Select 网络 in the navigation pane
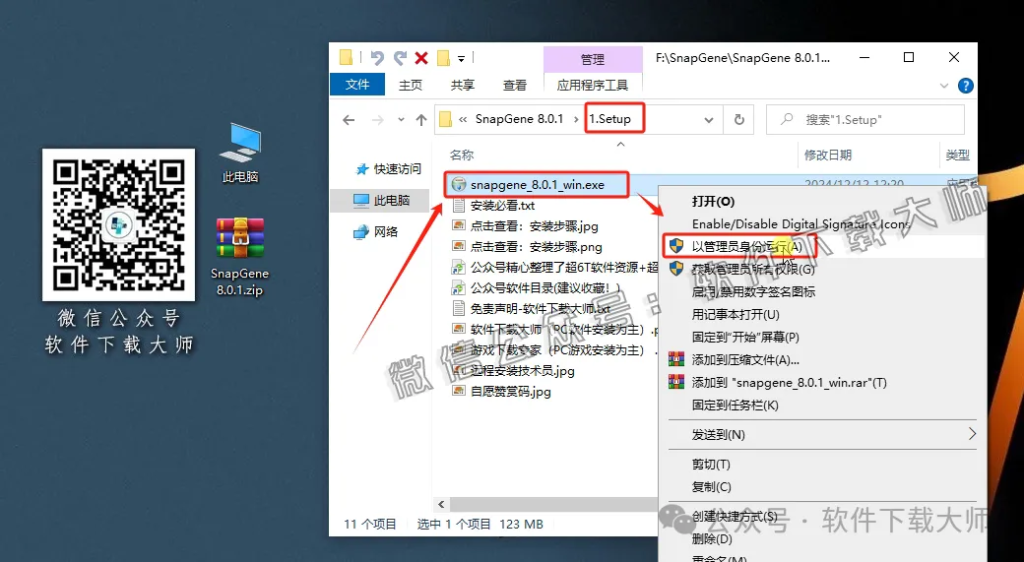Screen dimensions: 1024x562 coord(376,232)
